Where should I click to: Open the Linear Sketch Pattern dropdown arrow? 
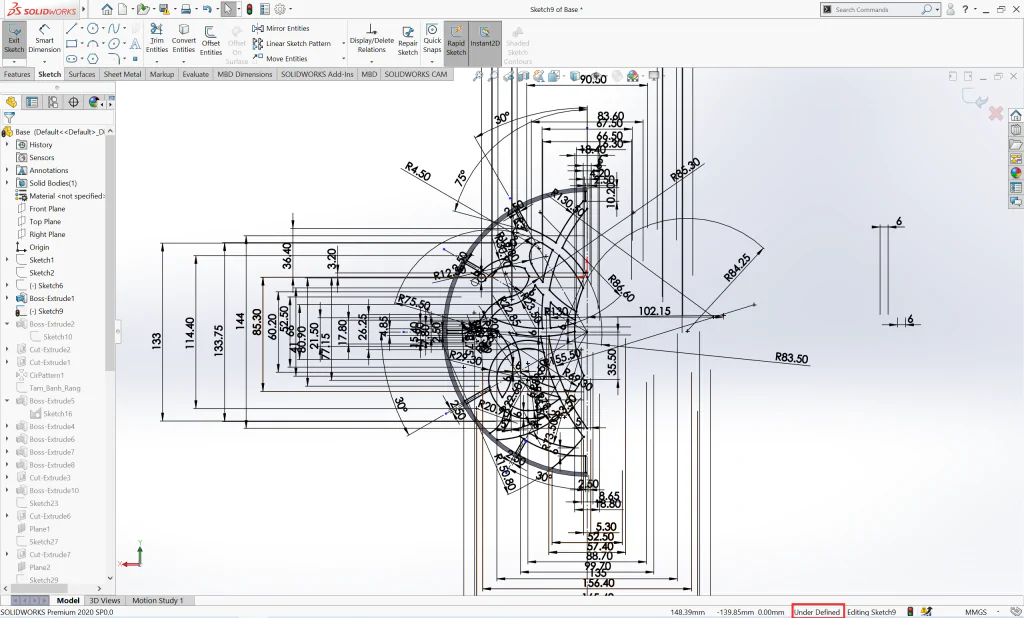pyautogui.click(x=344, y=44)
